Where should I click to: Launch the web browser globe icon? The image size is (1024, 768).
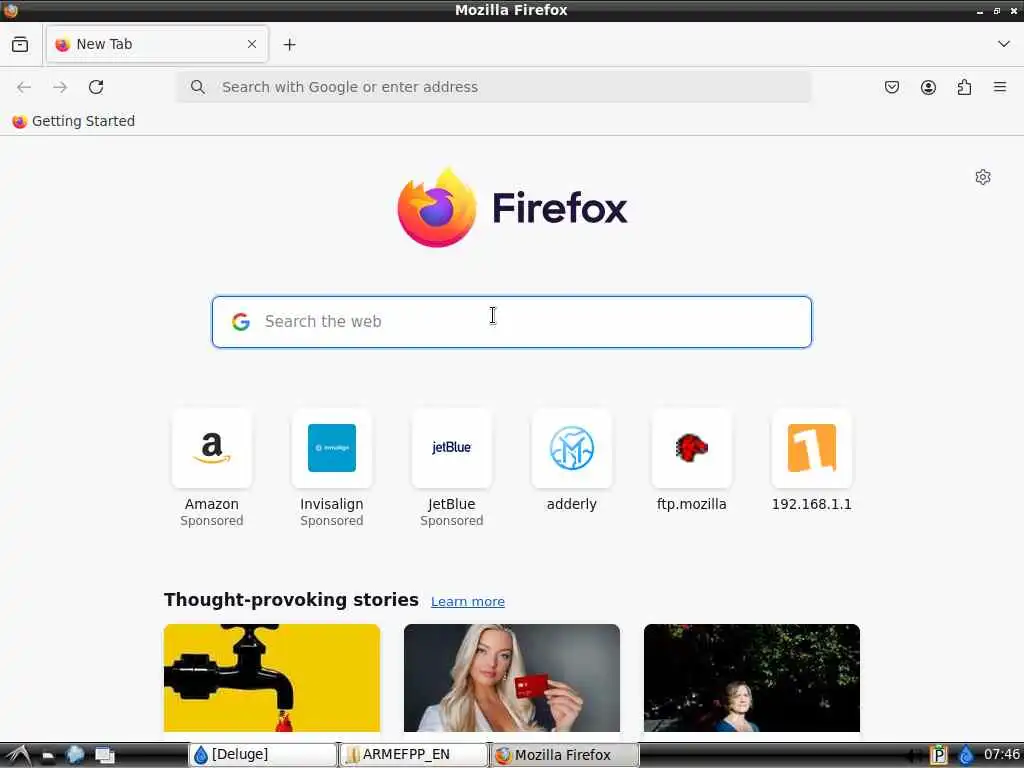(75, 755)
